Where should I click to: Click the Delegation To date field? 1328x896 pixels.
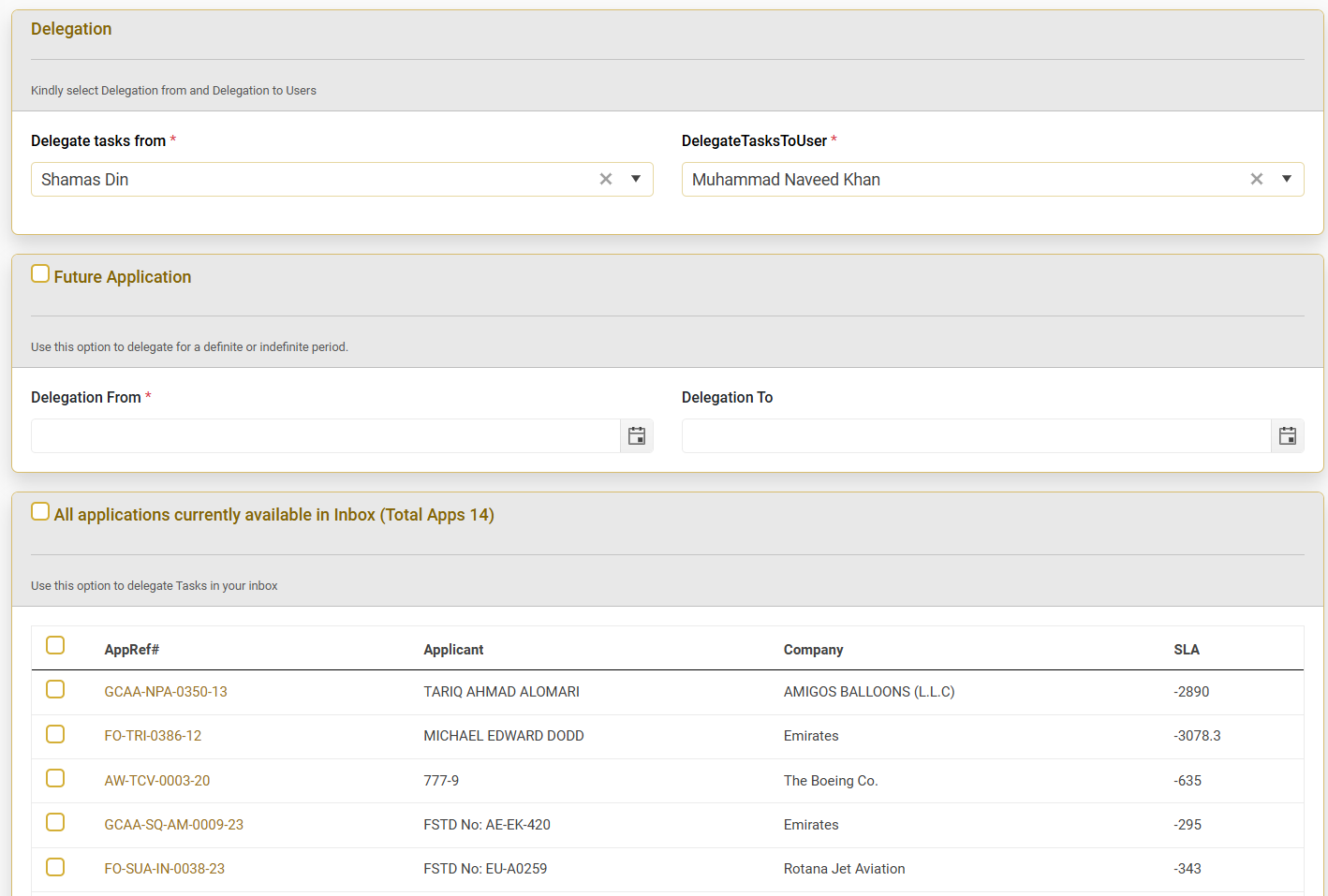[x=975, y=436]
